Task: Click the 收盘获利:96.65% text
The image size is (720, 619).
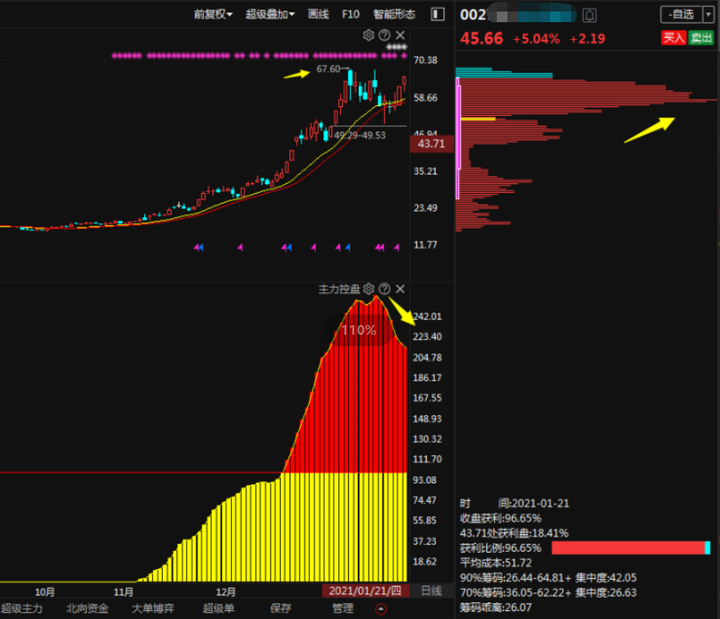Action: click(x=501, y=518)
